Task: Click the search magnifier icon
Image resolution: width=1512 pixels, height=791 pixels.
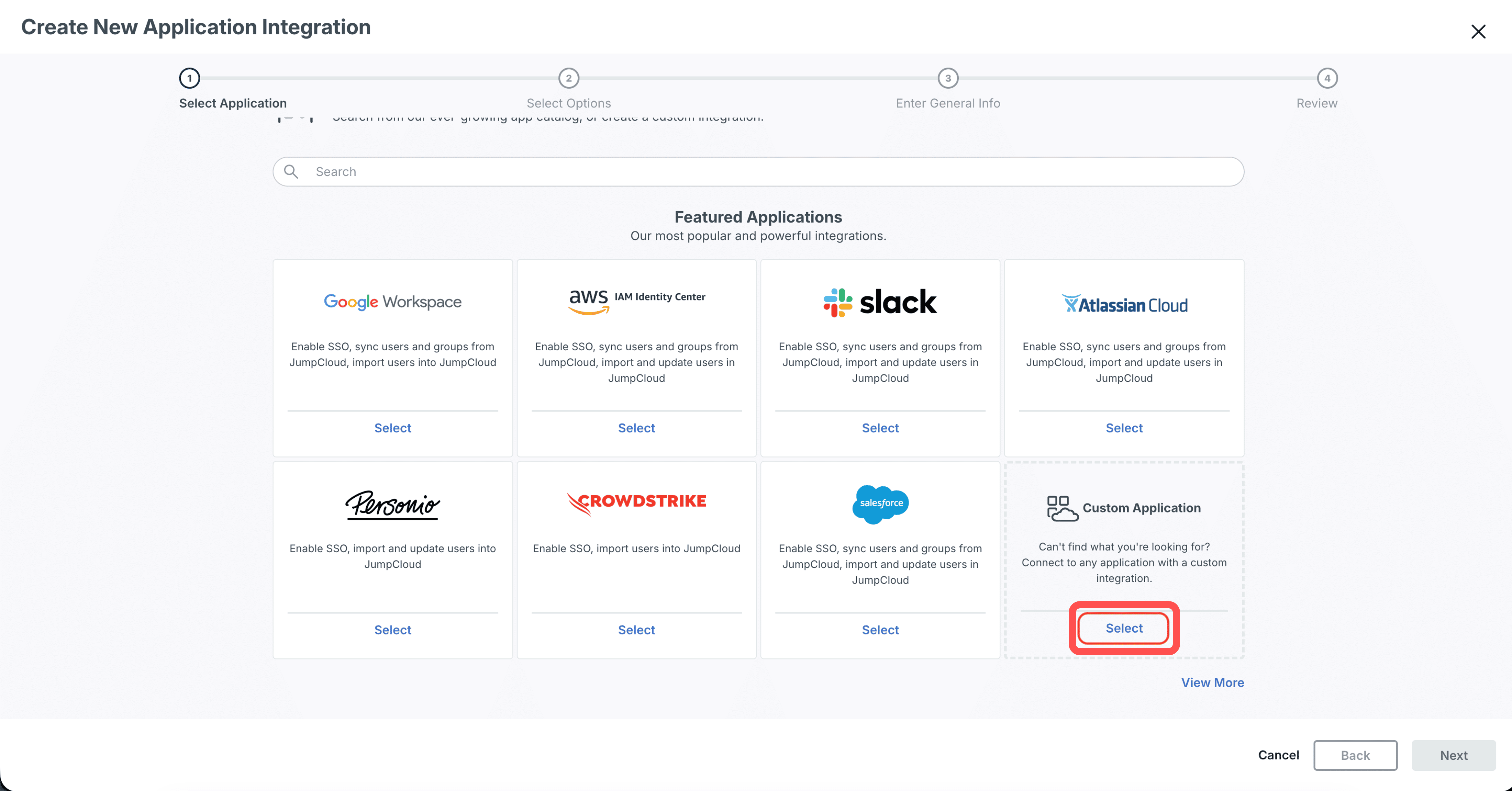Action: coord(291,171)
